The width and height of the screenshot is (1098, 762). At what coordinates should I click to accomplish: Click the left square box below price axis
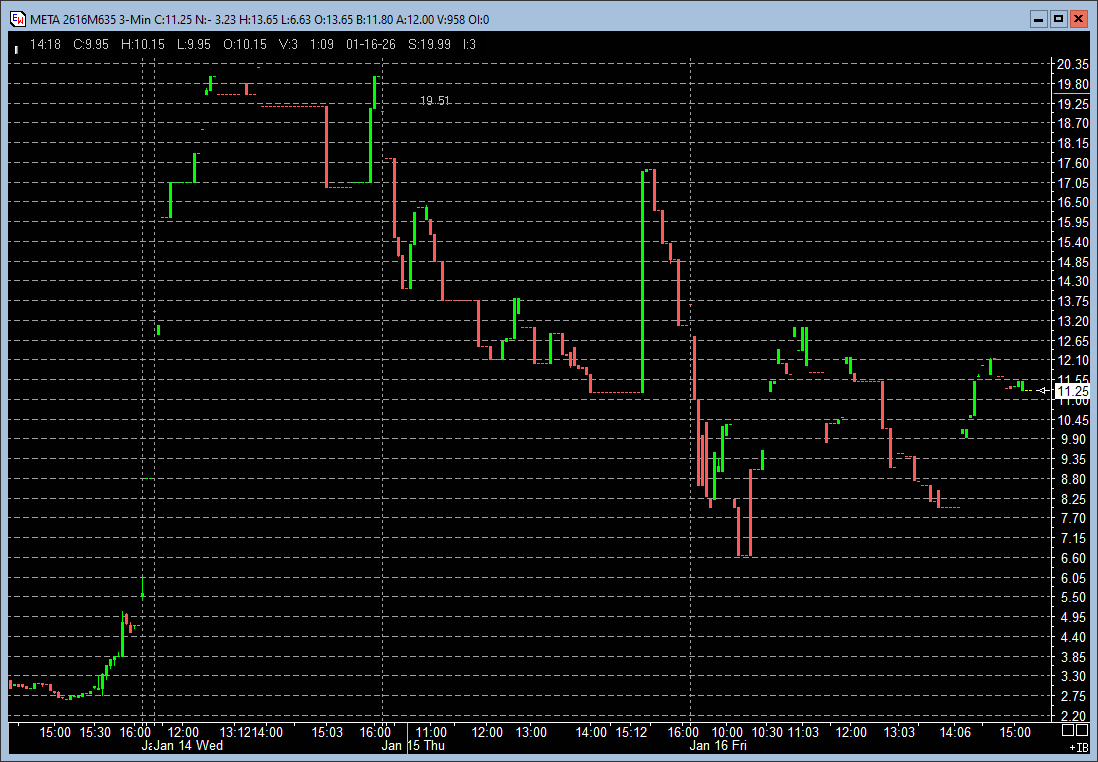tap(1066, 731)
